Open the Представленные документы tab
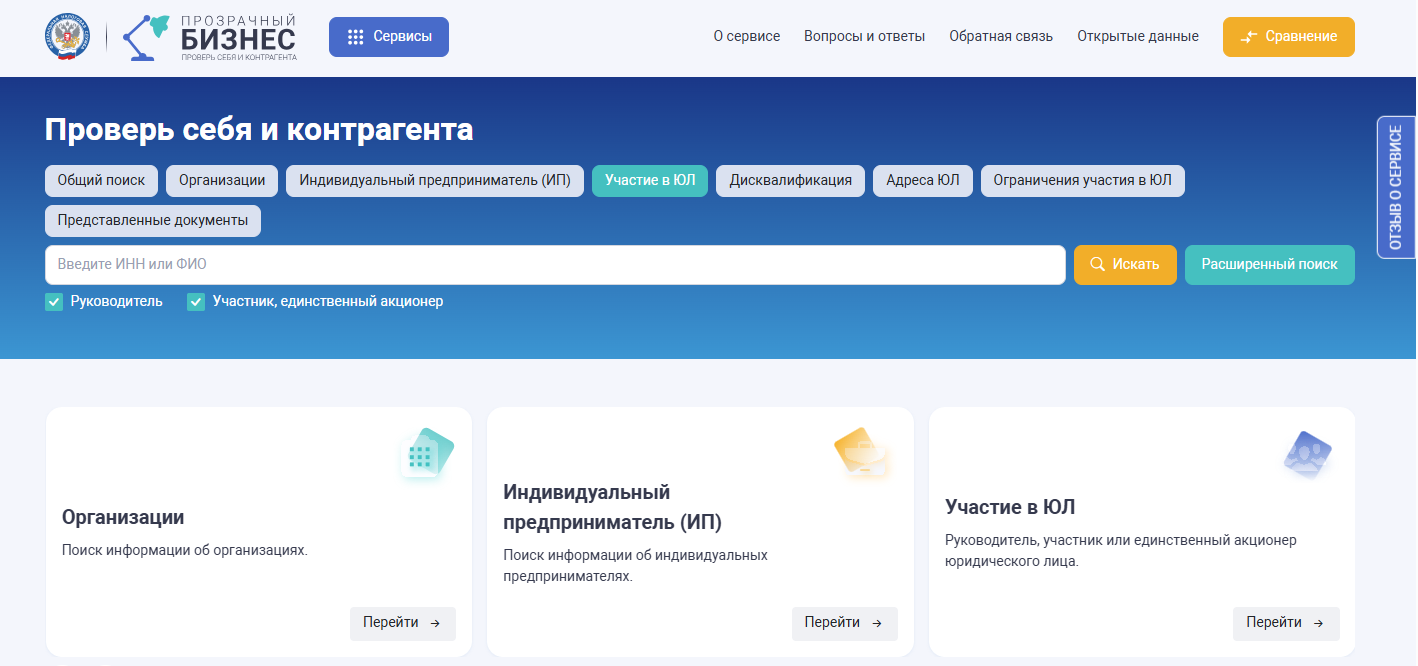This screenshot has width=1418, height=666. pos(152,221)
